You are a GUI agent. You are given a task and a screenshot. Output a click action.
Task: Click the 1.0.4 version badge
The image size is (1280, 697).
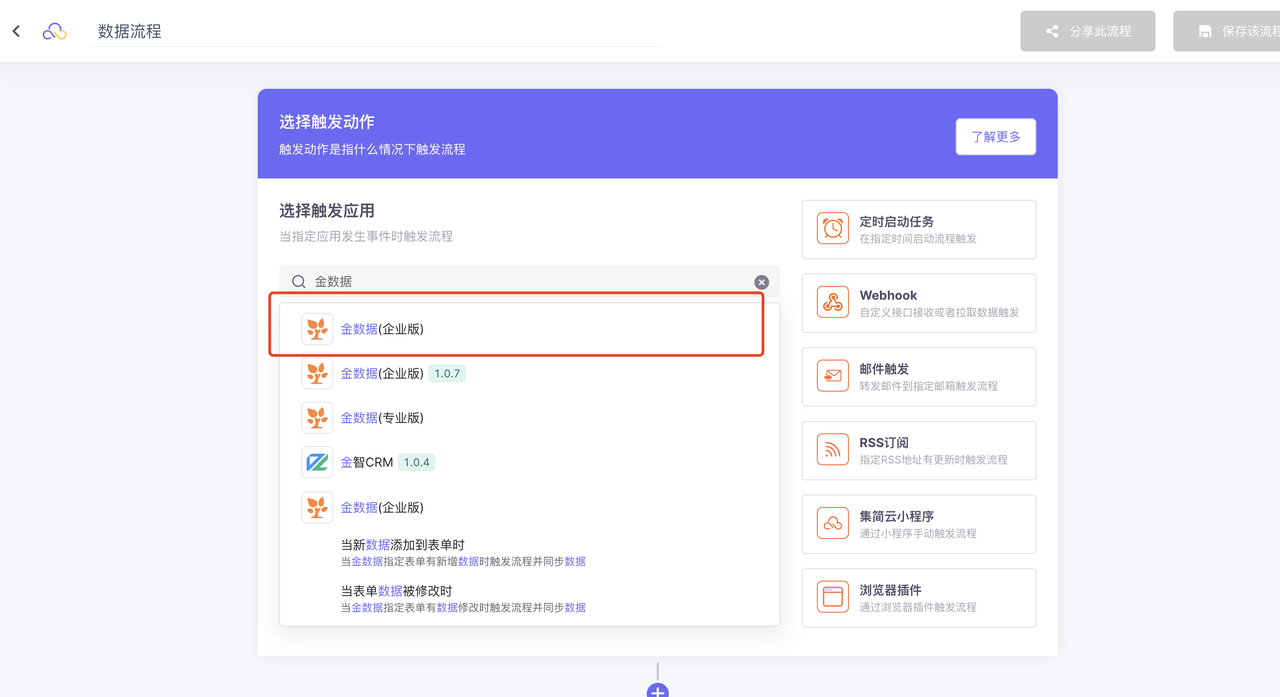point(416,462)
